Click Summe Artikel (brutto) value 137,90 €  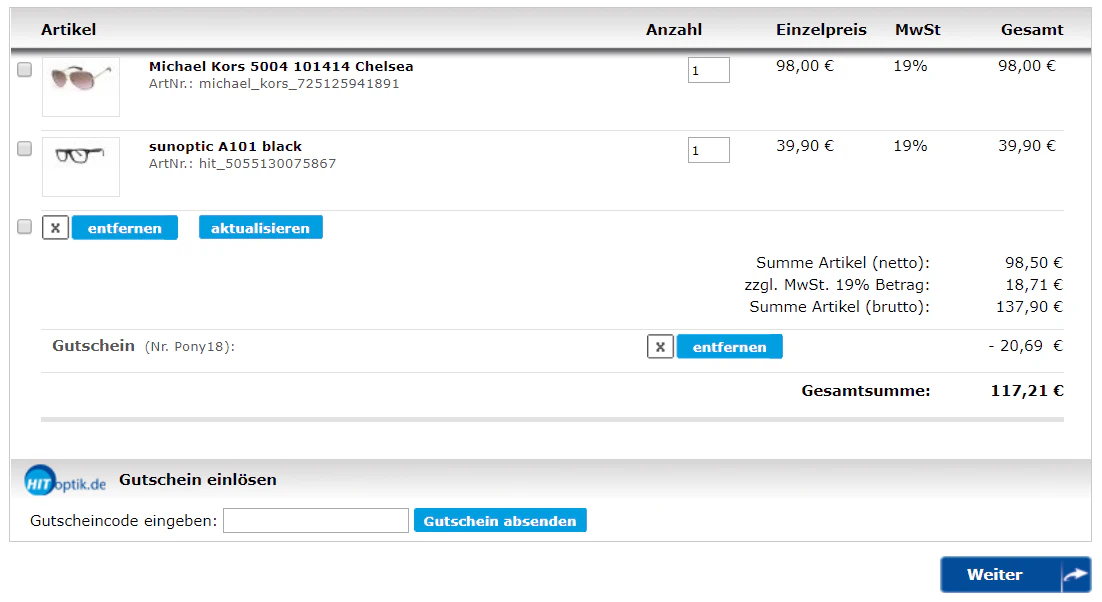[1030, 308]
